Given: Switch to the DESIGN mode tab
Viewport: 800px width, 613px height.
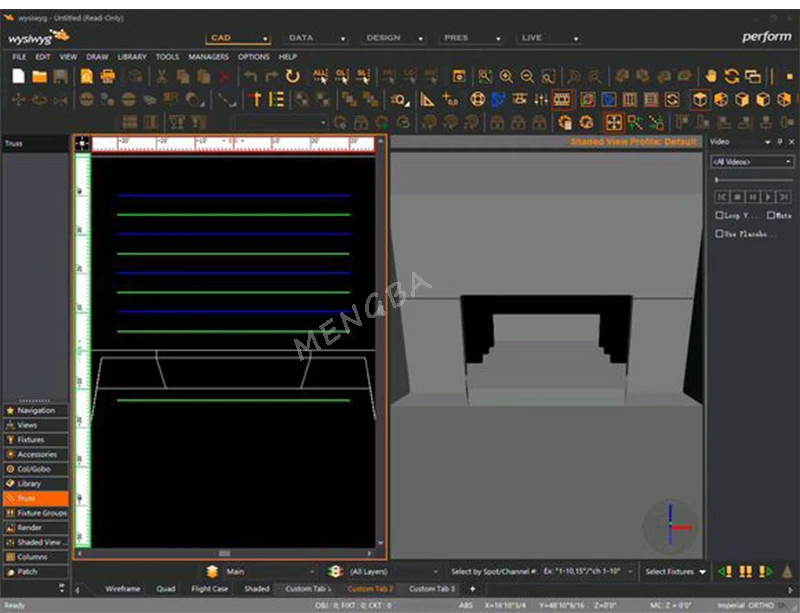Looking at the screenshot, I should point(384,38).
